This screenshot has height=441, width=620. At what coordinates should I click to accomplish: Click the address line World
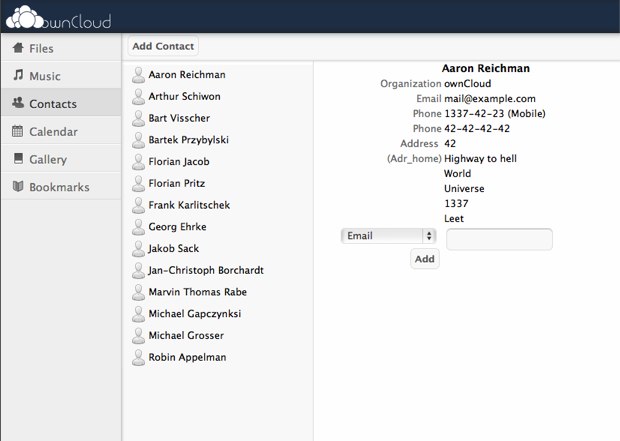coord(457,174)
